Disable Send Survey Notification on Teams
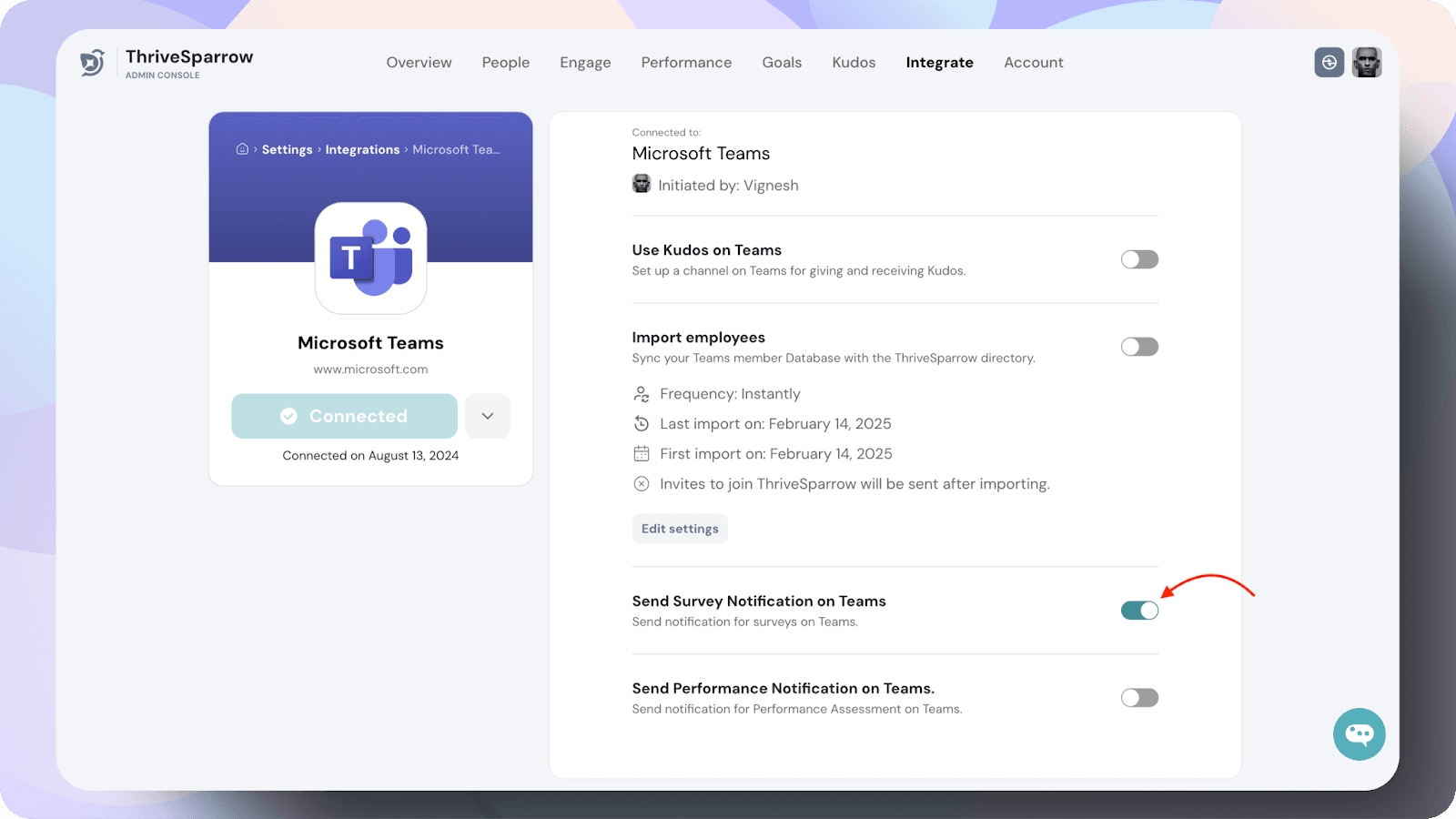The width and height of the screenshot is (1456, 819). tap(1139, 611)
